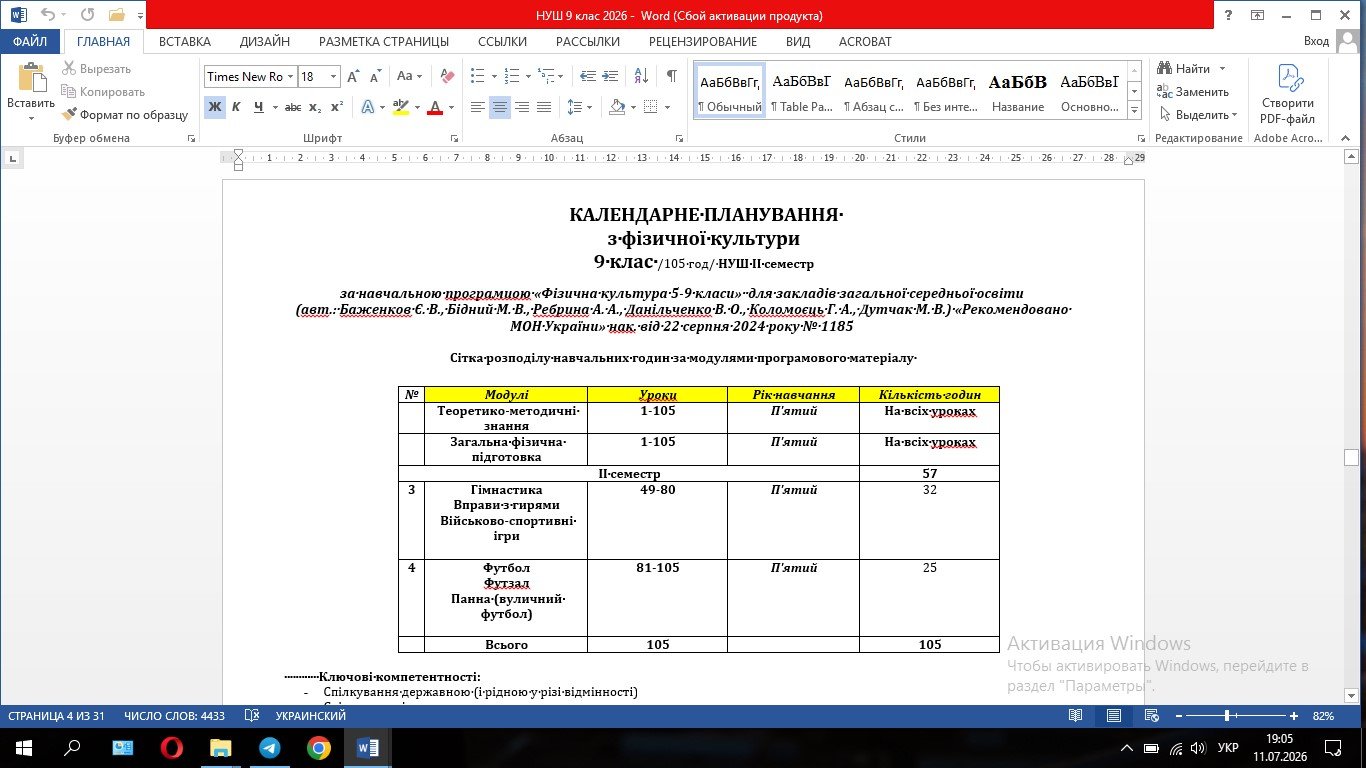Click Найти (find) button
Viewport: 1366px width, 768px height.
(1184, 68)
